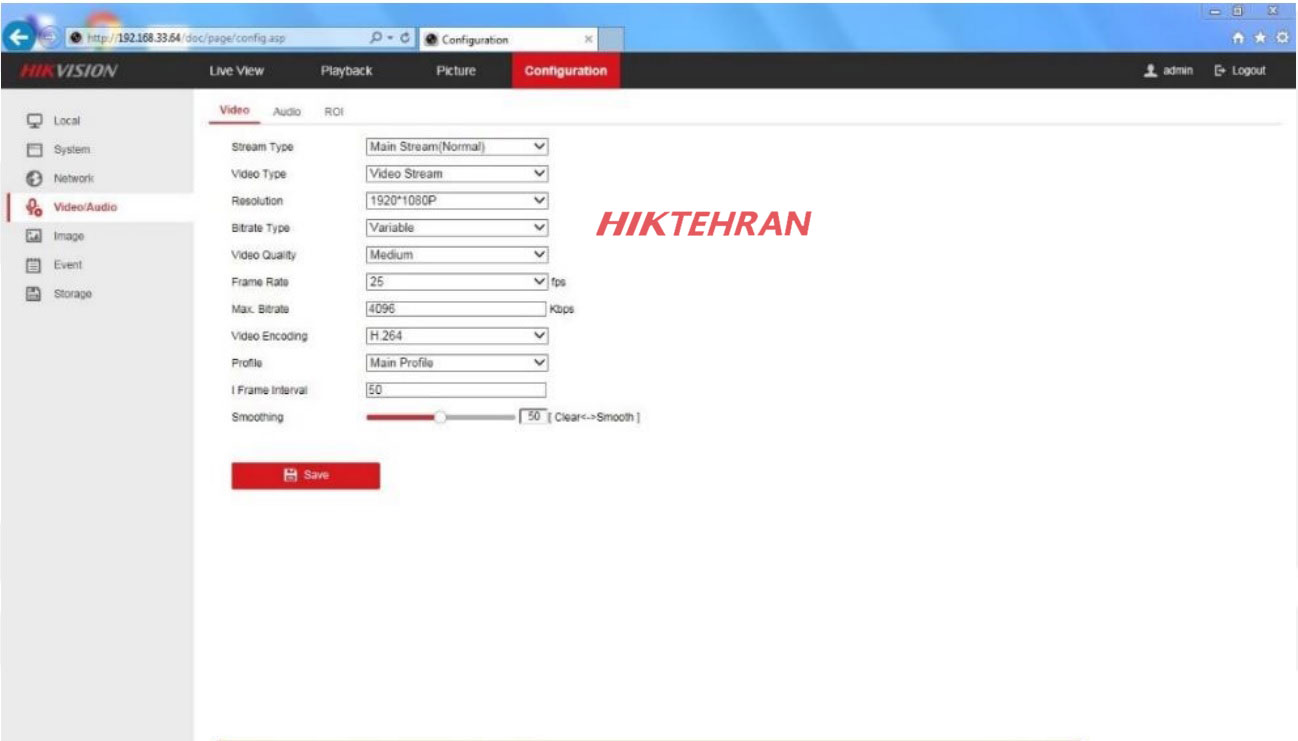1298x741 pixels.
Task: Open the Picture menu
Action: click(x=456, y=71)
